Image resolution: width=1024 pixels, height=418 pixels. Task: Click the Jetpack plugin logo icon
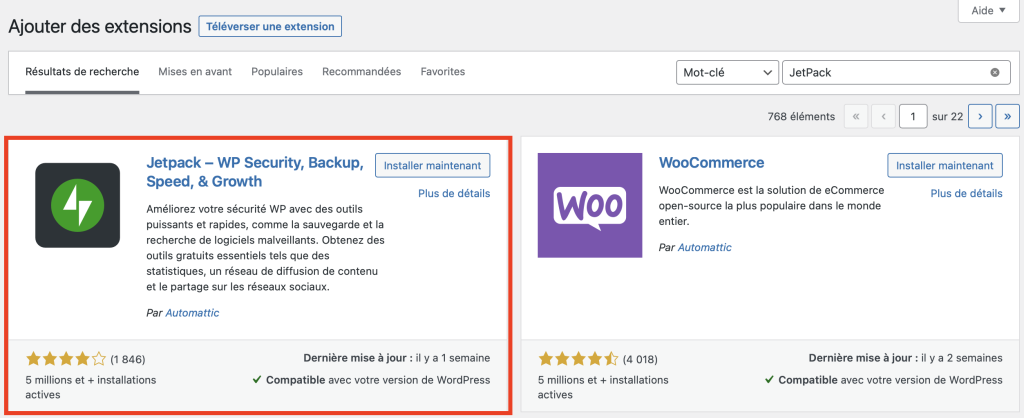[77, 205]
